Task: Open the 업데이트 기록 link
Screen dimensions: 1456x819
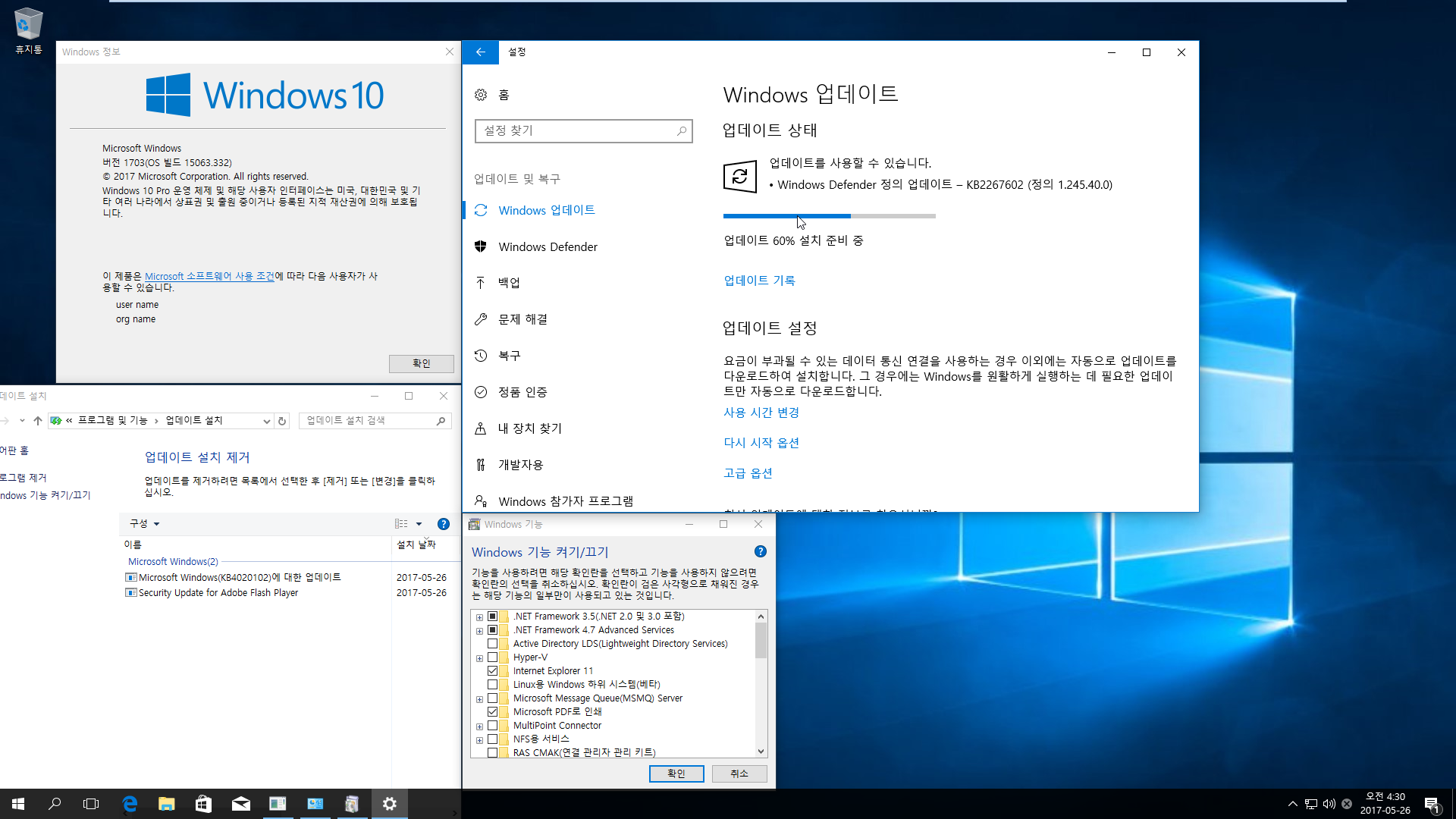Action: [x=759, y=281]
